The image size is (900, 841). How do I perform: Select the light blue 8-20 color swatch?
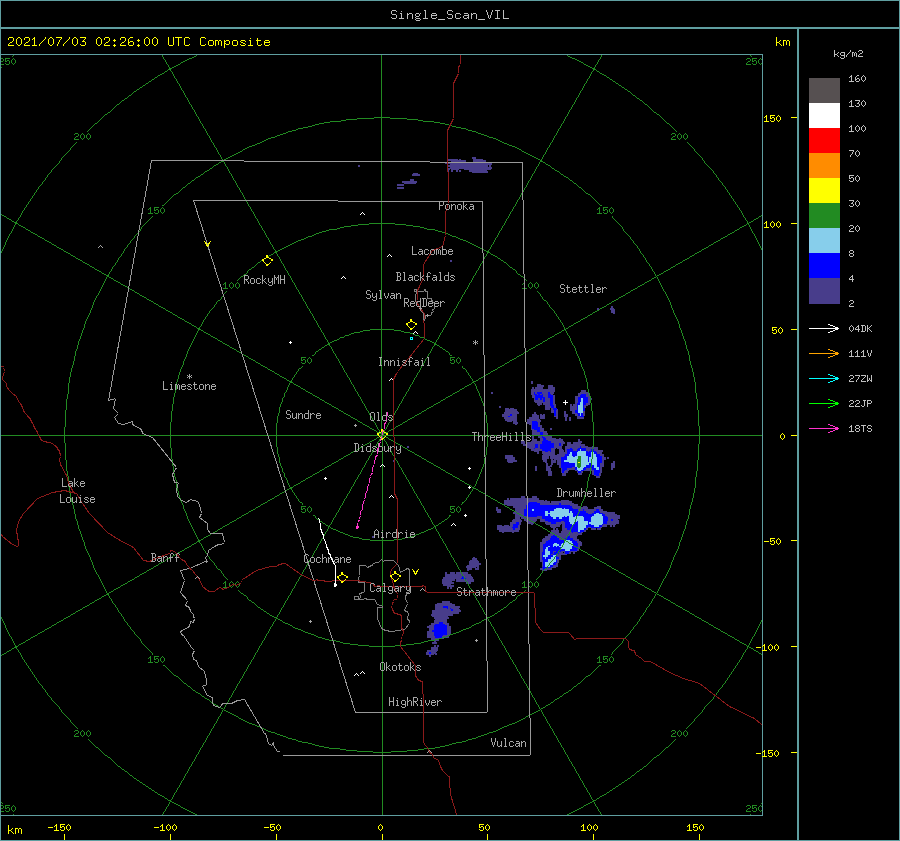coord(824,241)
